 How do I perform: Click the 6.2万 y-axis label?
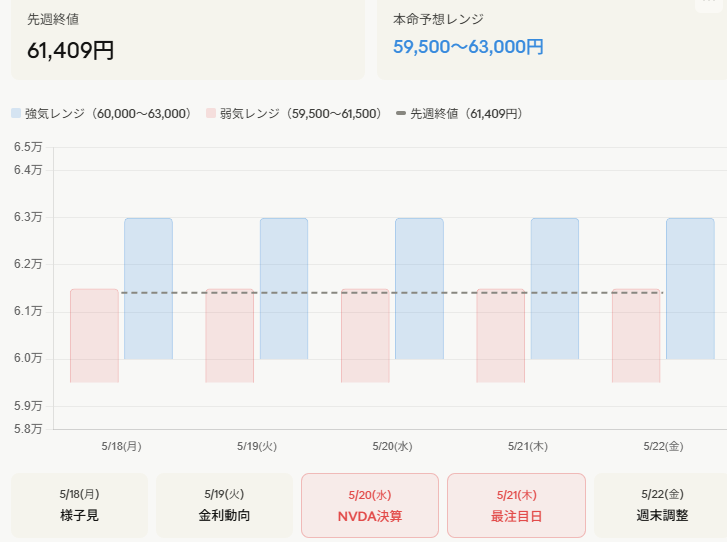(x=28, y=264)
